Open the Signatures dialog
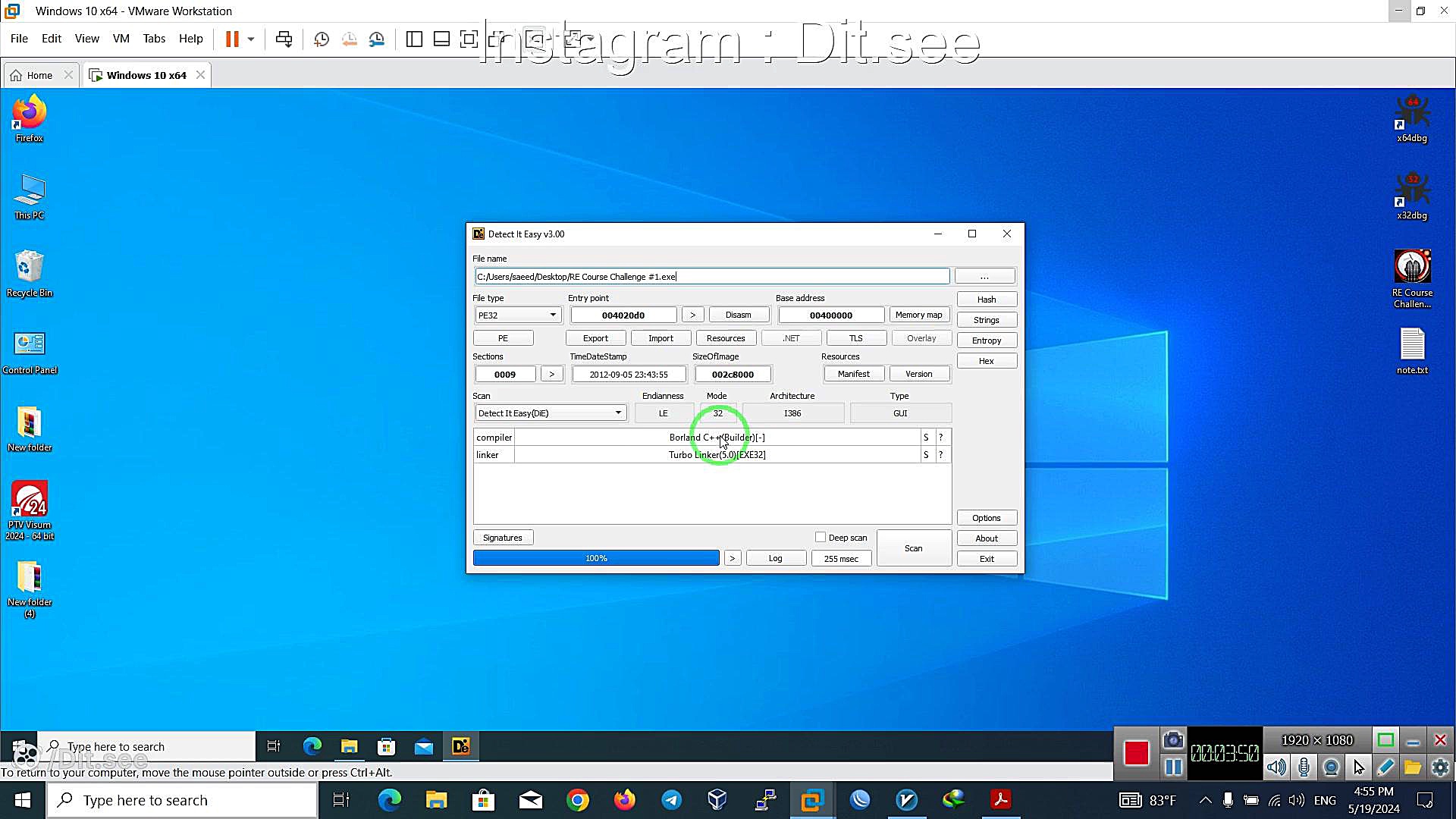Screen dimensions: 1456x819 tap(502, 538)
